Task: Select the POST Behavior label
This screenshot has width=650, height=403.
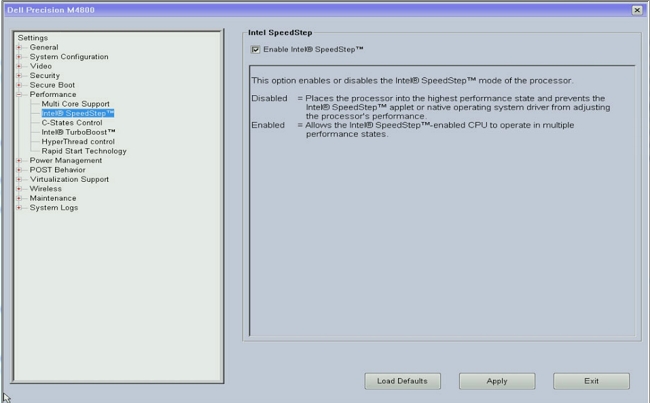Action: [x=58, y=170]
